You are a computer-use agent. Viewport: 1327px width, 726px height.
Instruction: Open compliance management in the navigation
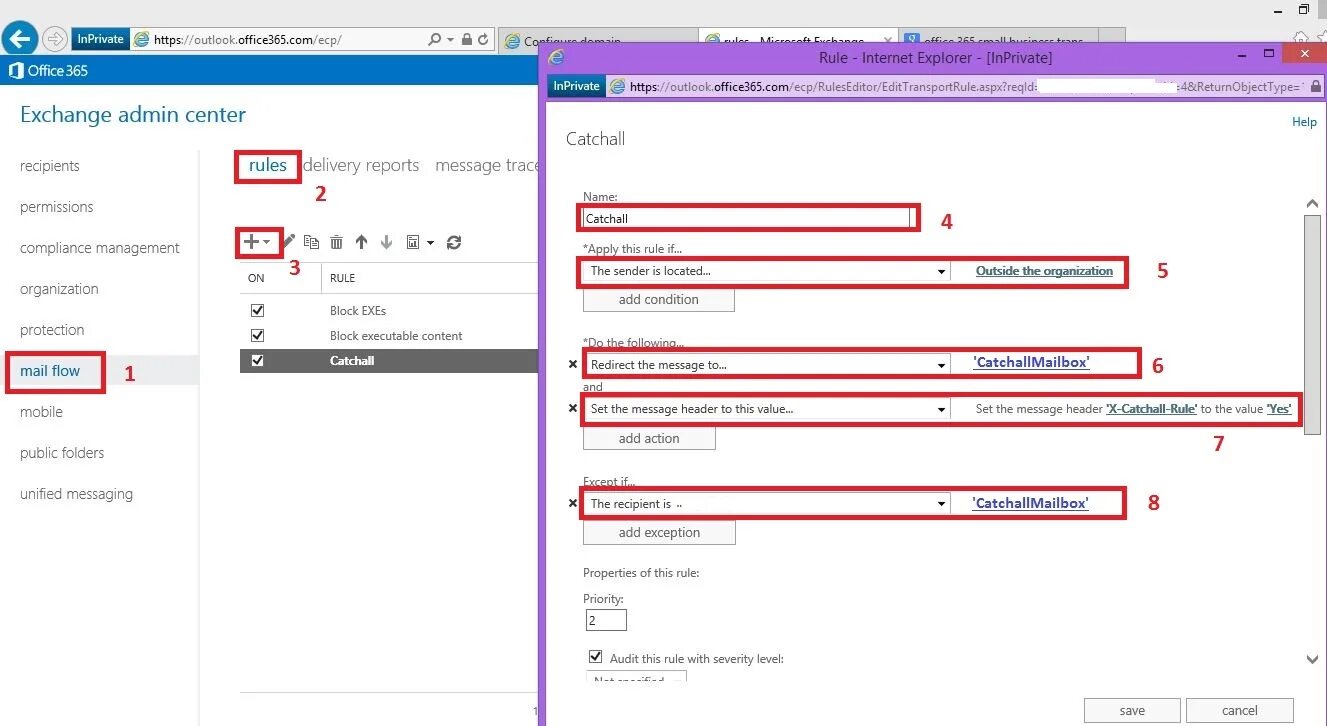point(100,248)
